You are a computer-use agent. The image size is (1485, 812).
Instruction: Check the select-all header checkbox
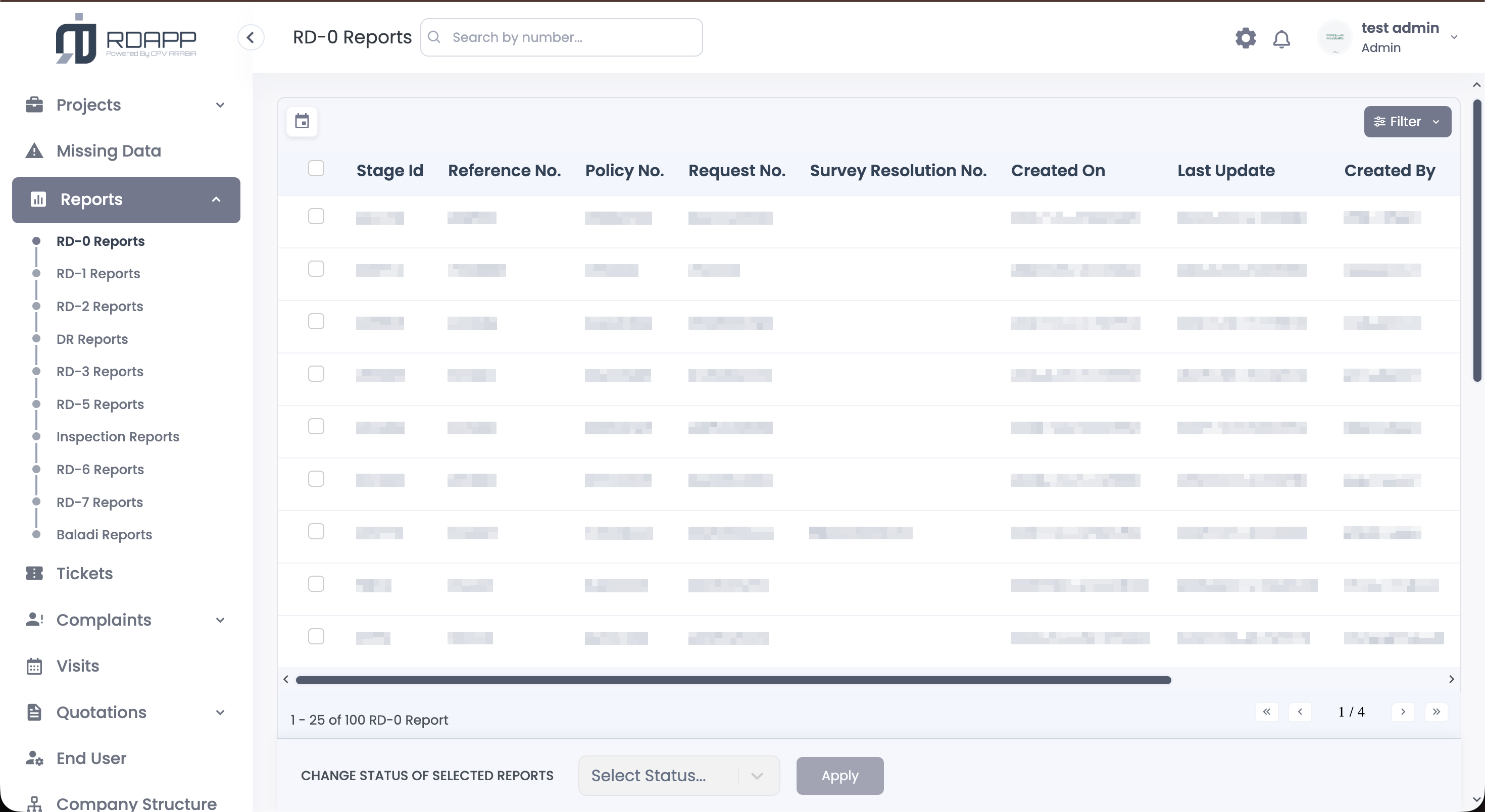[316, 168]
